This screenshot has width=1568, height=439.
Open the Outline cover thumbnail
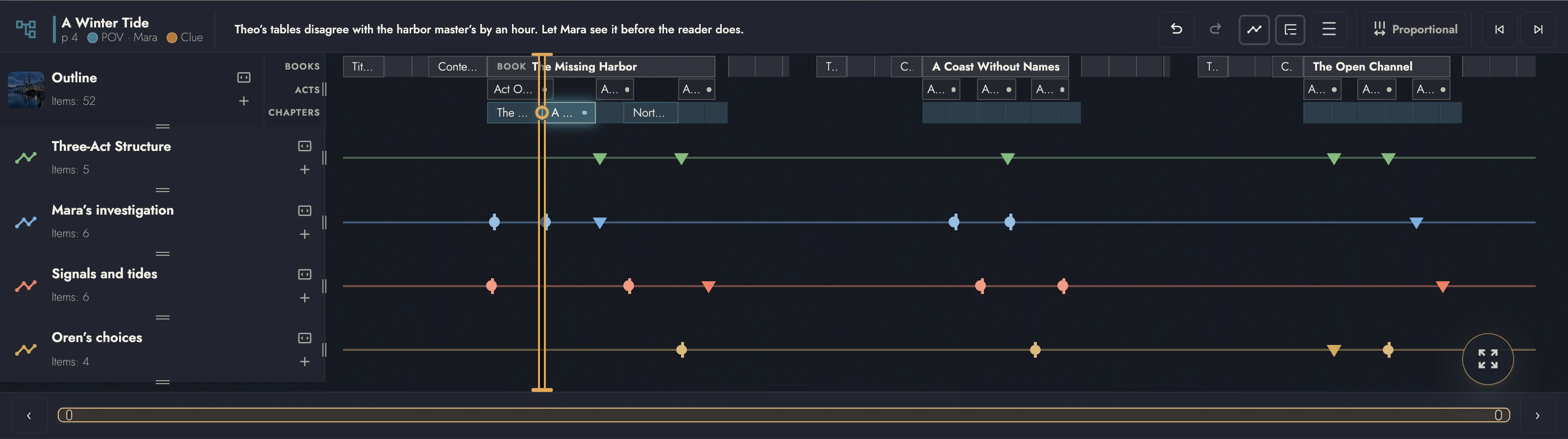pyautogui.click(x=25, y=90)
